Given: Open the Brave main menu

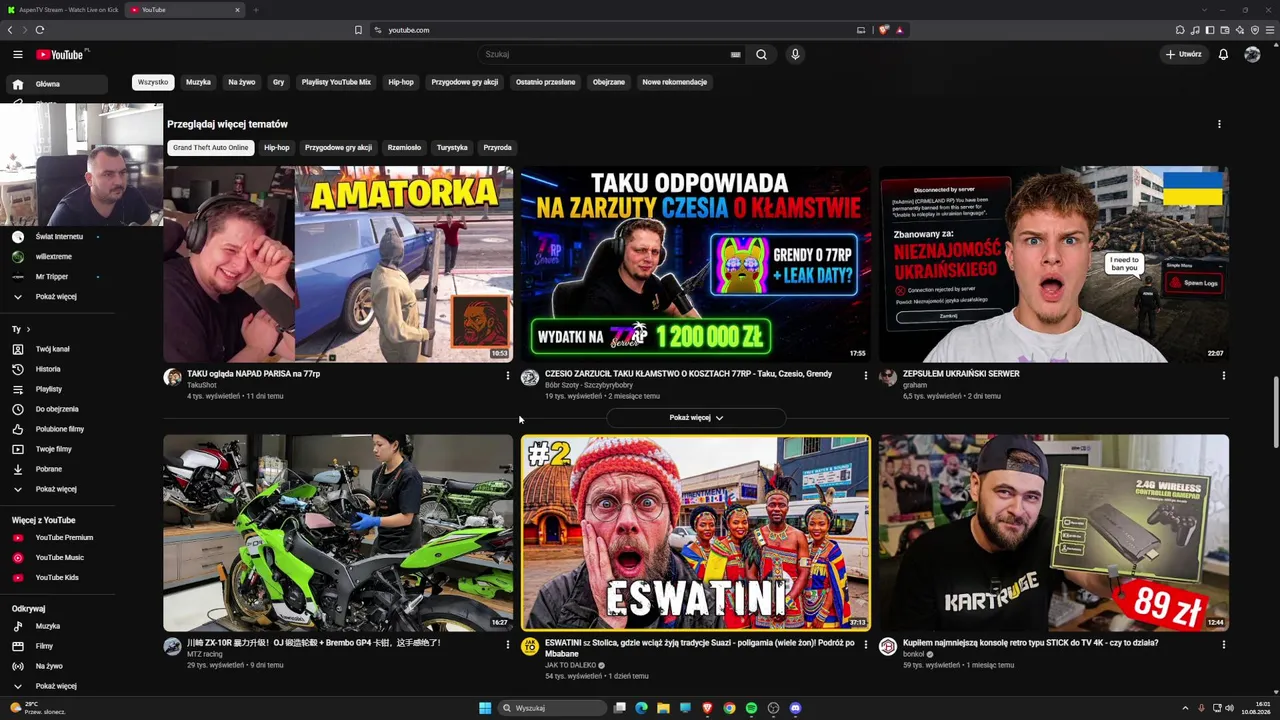Looking at the screenshot, I should (1270, 30).
